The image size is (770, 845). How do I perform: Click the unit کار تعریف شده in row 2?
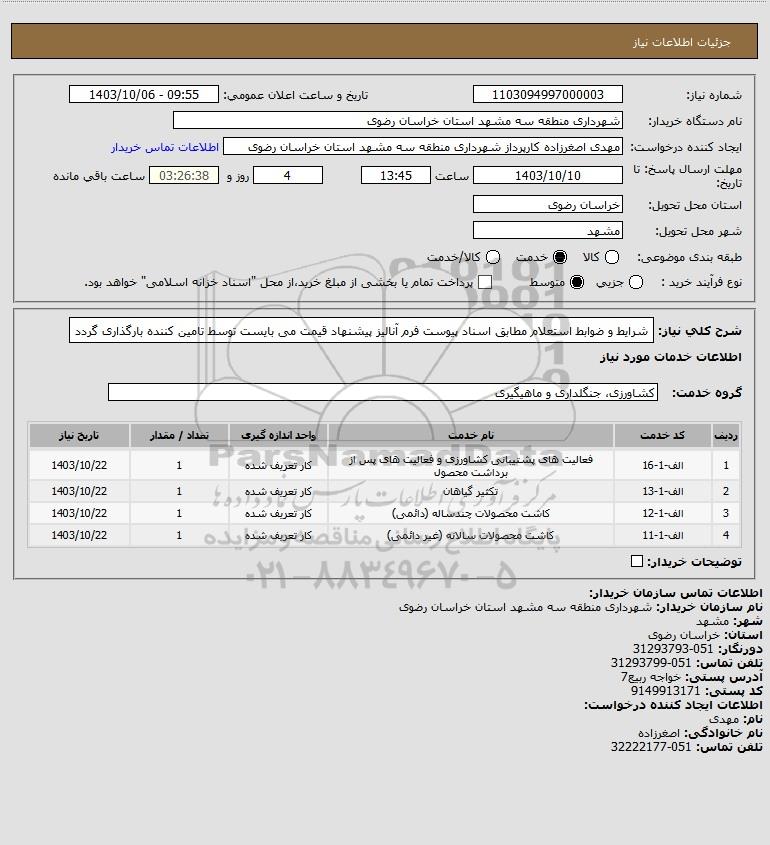(278, 491)
